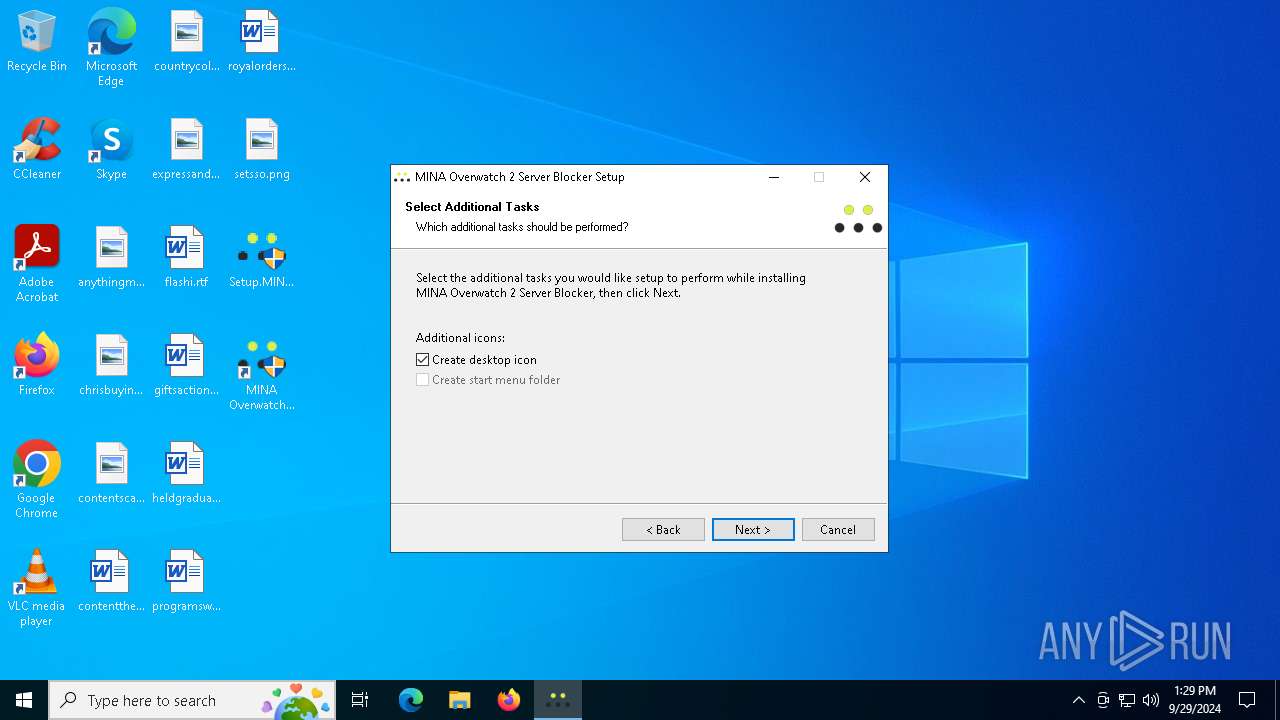Click the taskbar search box
Screen dimensions: 1280x720
[192, 700]
